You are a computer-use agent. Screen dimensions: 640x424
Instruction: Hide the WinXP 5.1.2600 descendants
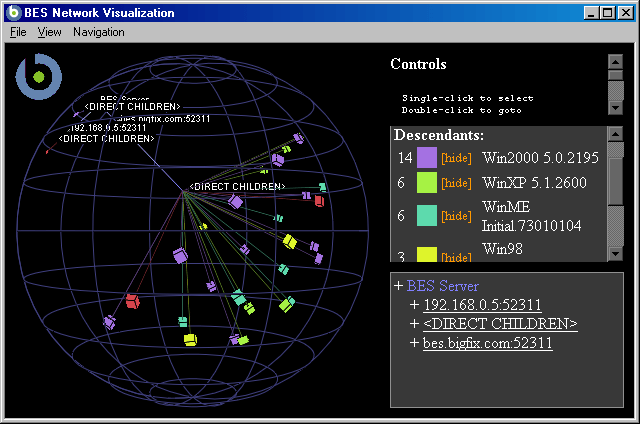pos(456,183)
